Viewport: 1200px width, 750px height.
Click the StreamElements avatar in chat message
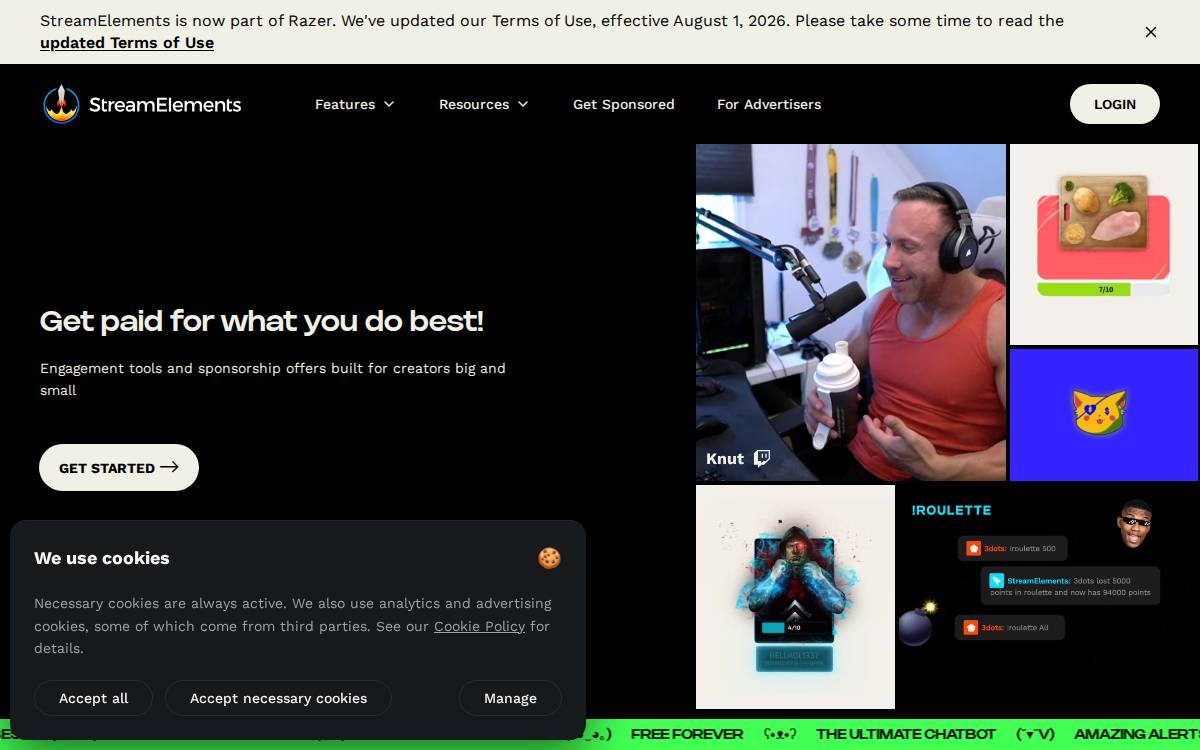[x=996, y=580]
